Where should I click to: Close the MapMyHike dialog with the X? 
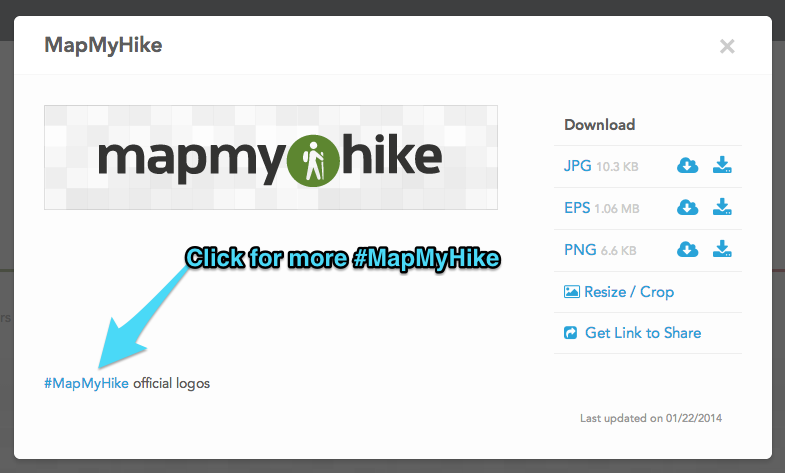727,47
